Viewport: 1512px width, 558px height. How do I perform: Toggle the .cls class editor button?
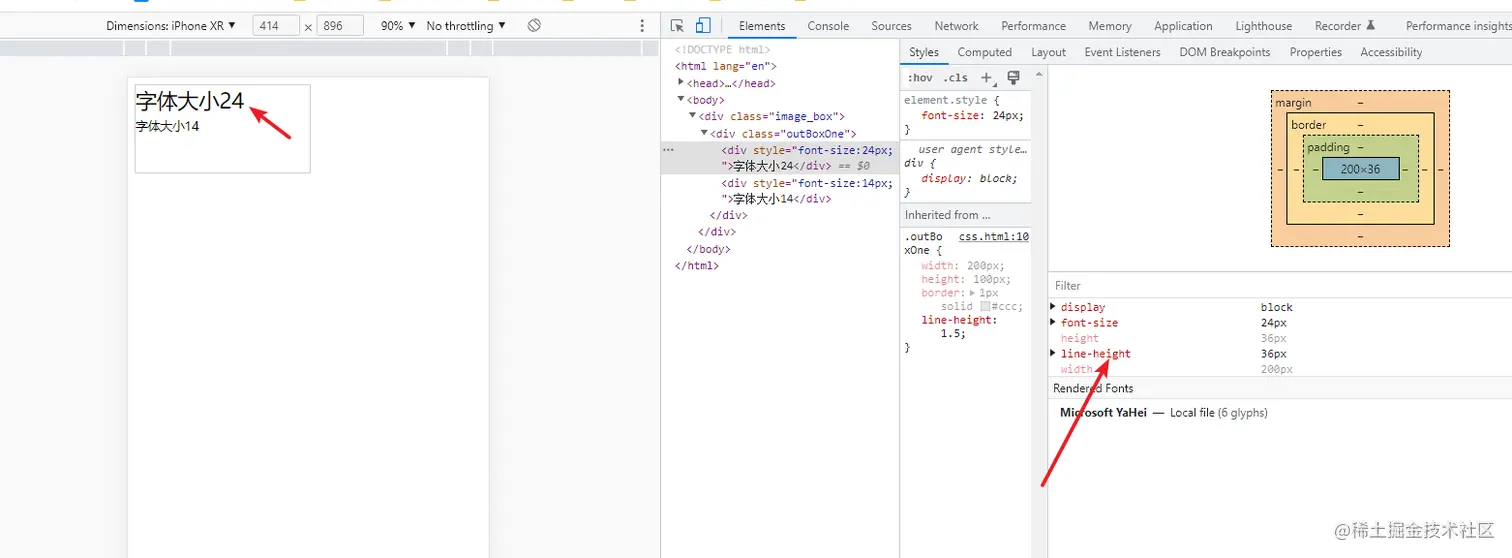point(956,77)
